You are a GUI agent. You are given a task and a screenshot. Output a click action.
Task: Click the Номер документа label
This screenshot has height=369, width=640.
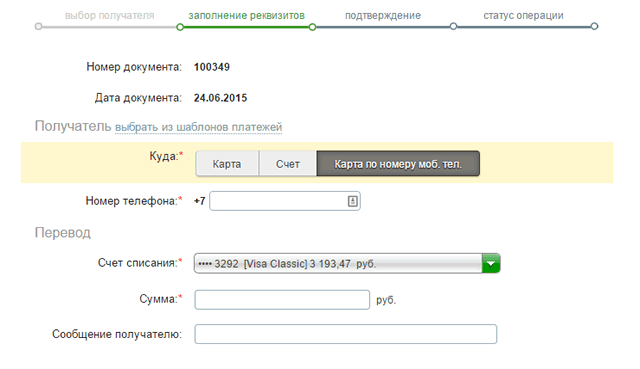click(134, 67)
